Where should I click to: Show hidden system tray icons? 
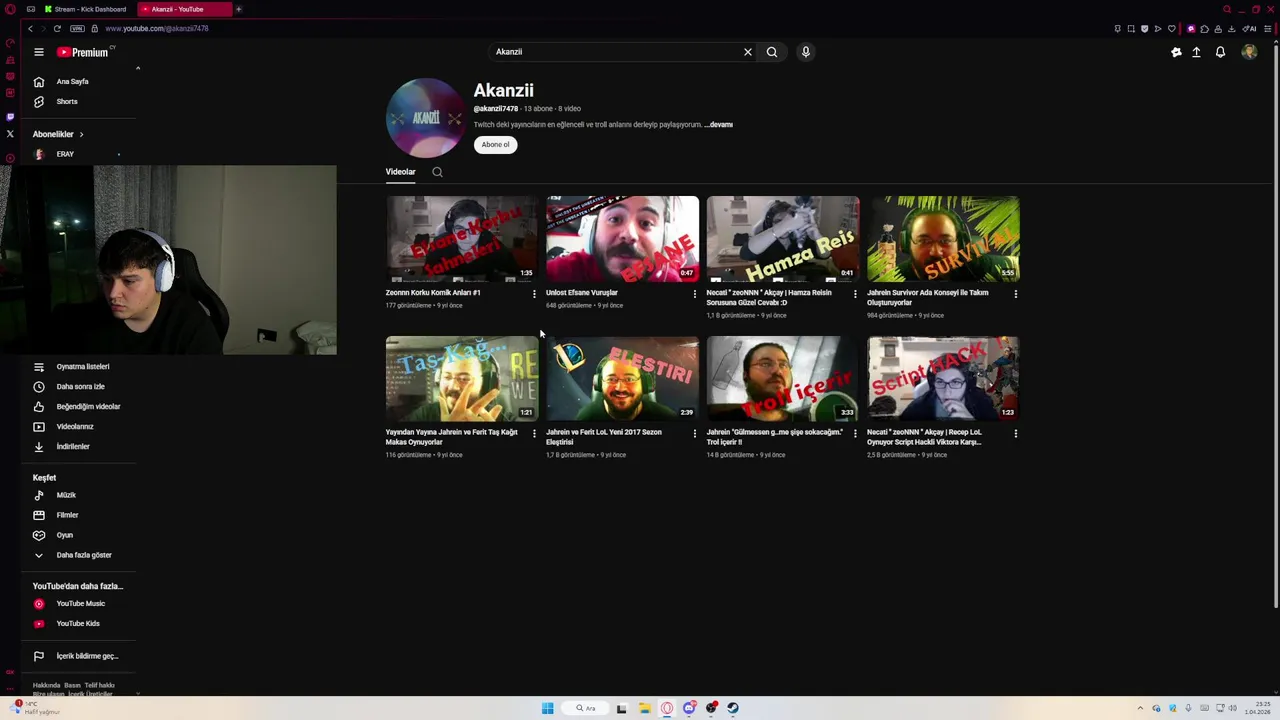click(1140, 708)
